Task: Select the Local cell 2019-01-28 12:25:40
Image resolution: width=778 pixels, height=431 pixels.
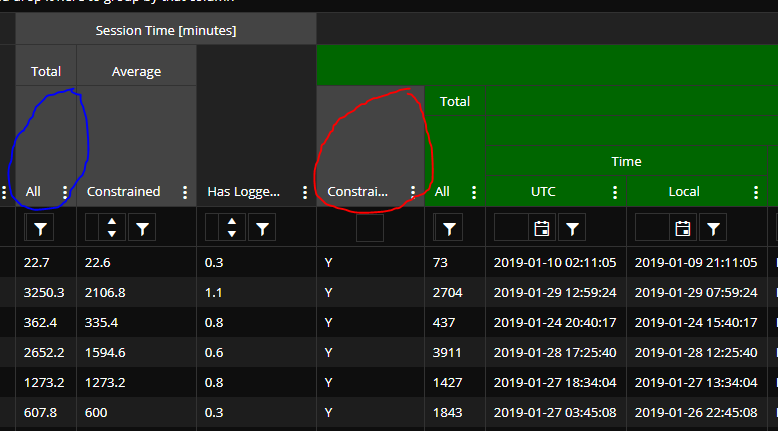Action: [x=696, y=353]
